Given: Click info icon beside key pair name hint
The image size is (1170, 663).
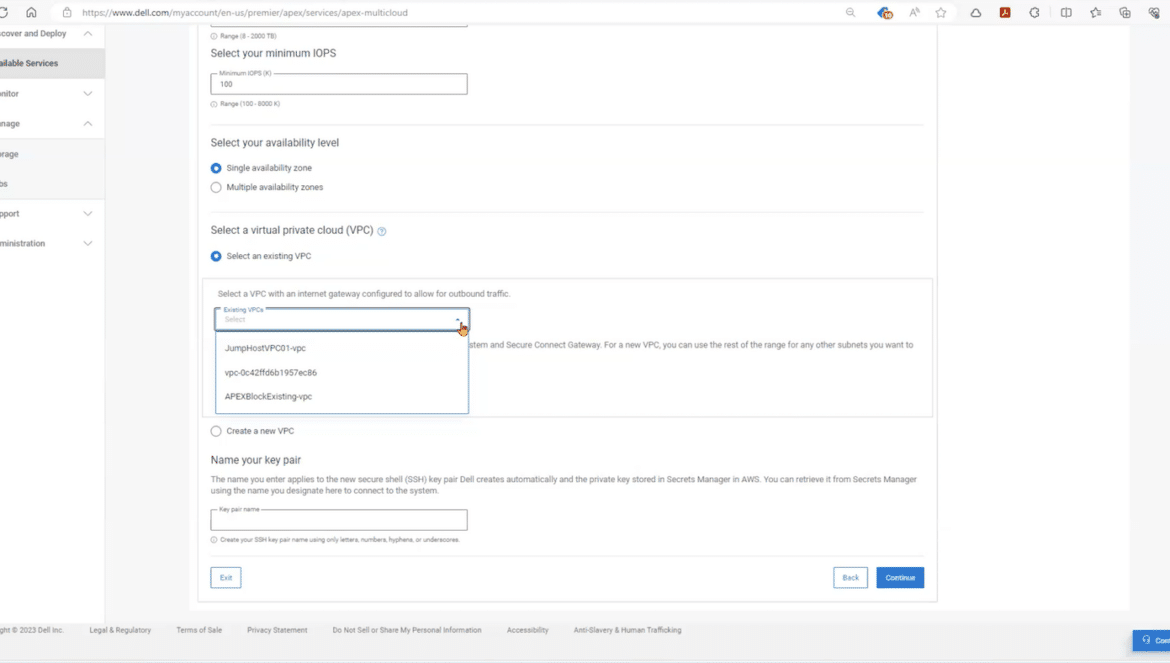Looking at the screenshot, I should click(214, 540).
